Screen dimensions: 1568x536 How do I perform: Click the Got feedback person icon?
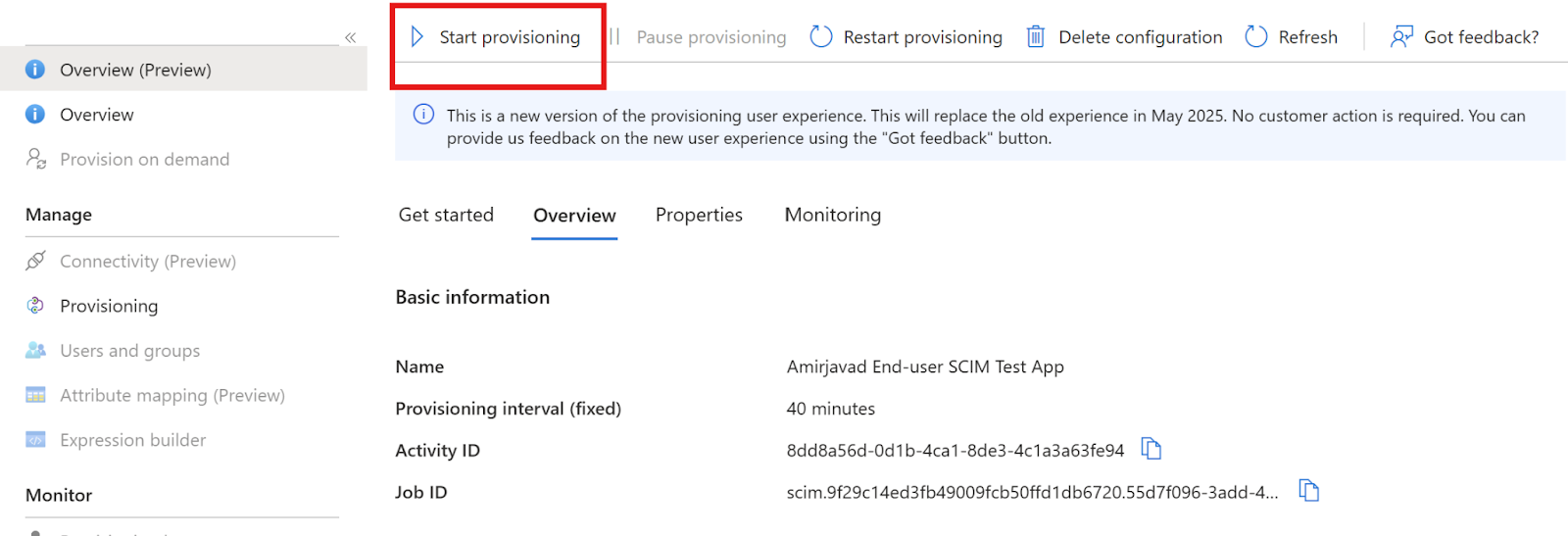point(1401,37)
